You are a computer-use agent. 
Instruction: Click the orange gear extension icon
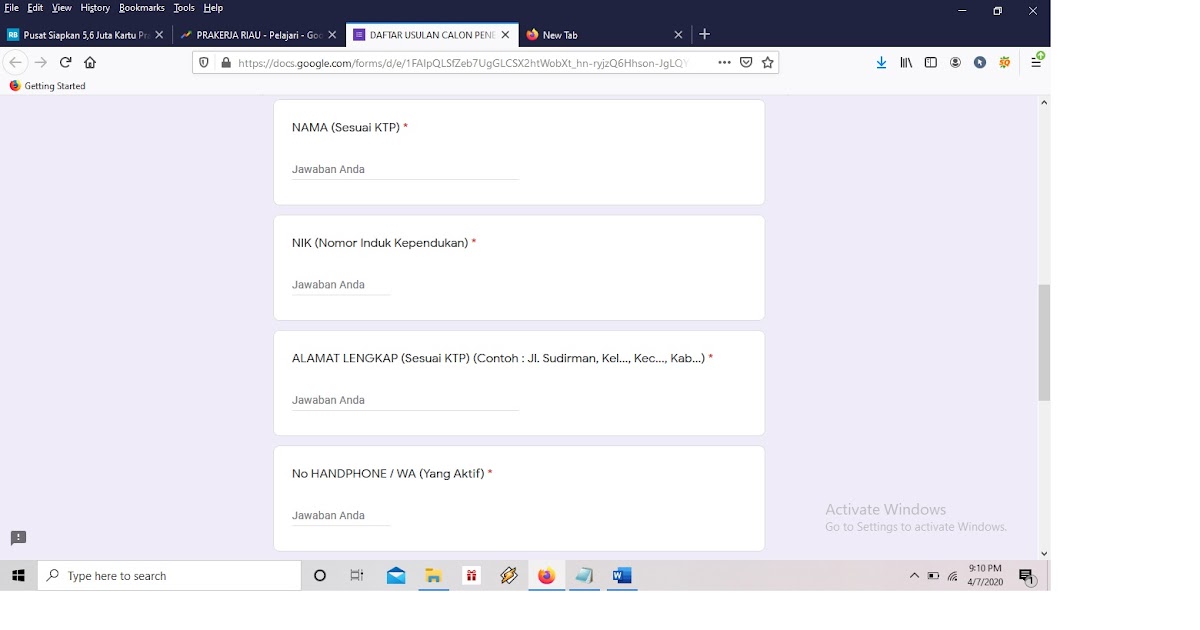click(1005, 62)
